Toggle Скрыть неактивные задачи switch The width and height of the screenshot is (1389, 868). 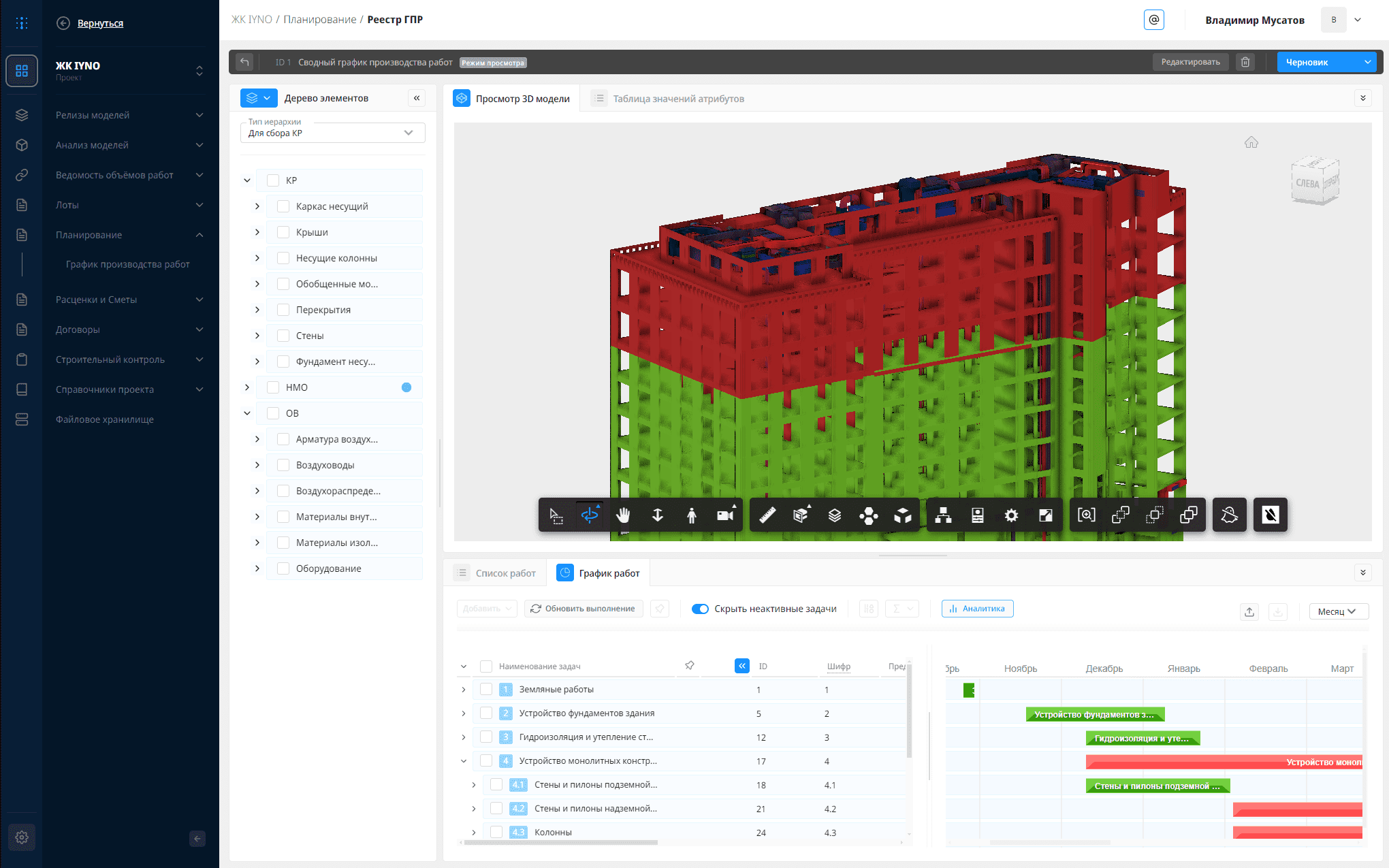coord(700,609)
